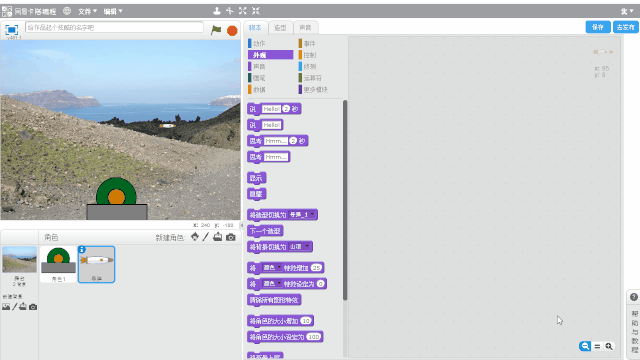Screen dimensions: 640x360
Task: Select the 动作 motion block category
Action: point(270,43)
